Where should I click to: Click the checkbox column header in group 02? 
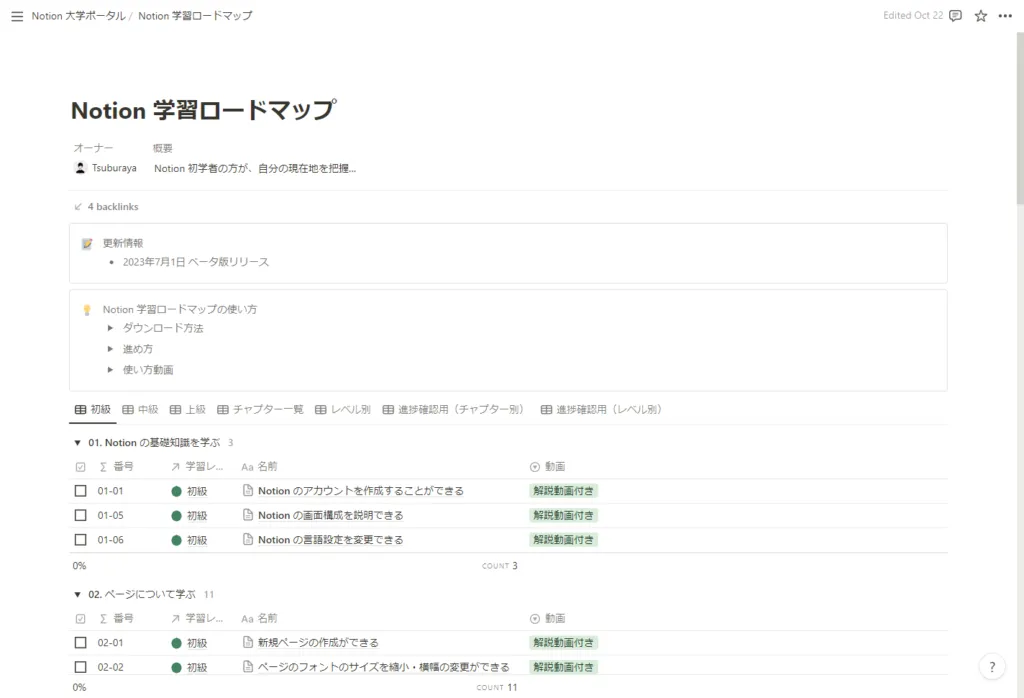(80, 618)
